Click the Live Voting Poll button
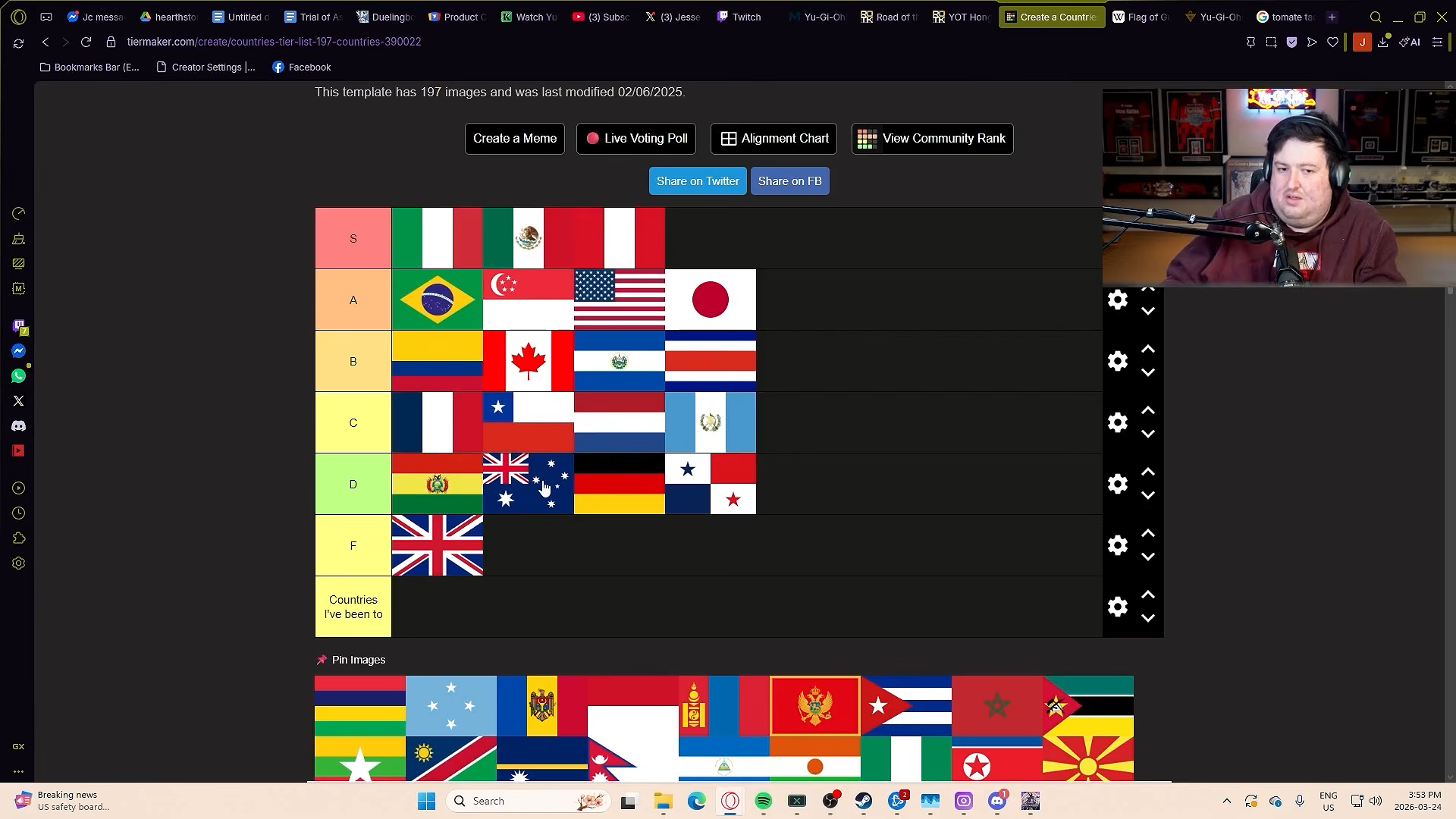 click(x=636, y=139)
